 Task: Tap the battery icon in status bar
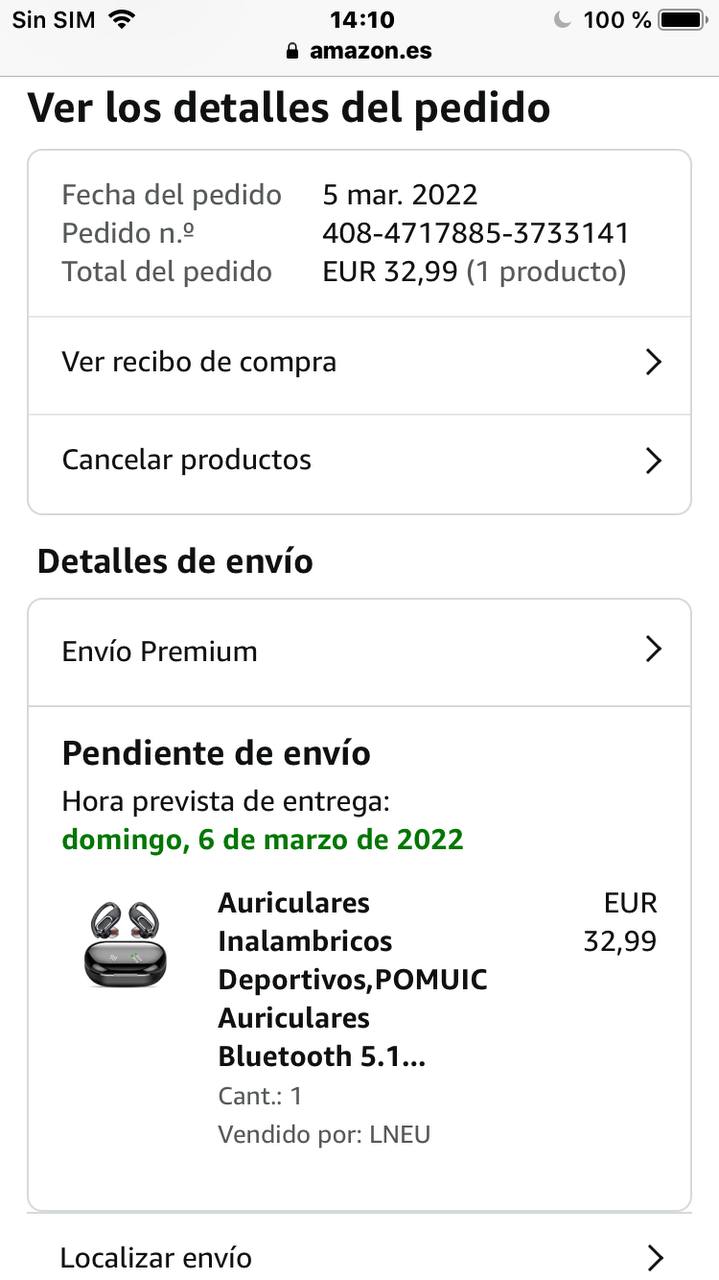683,19
